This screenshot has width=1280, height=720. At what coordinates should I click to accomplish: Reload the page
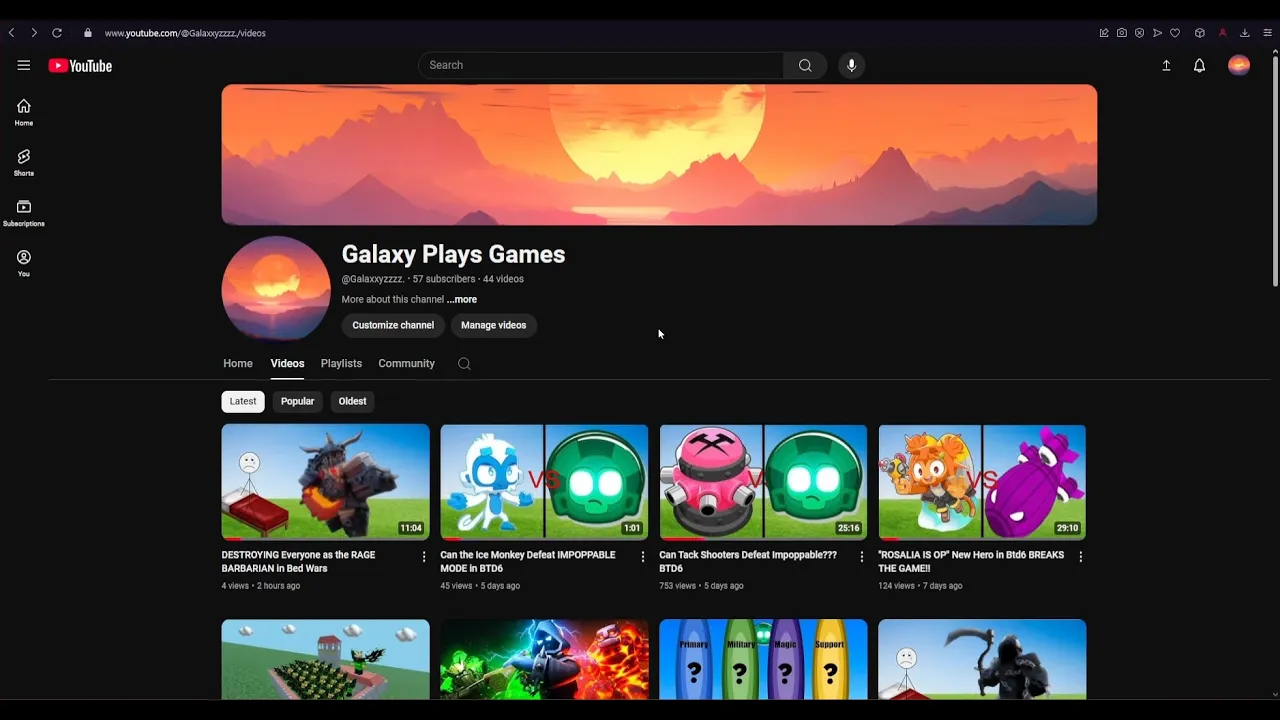[57, 33]
